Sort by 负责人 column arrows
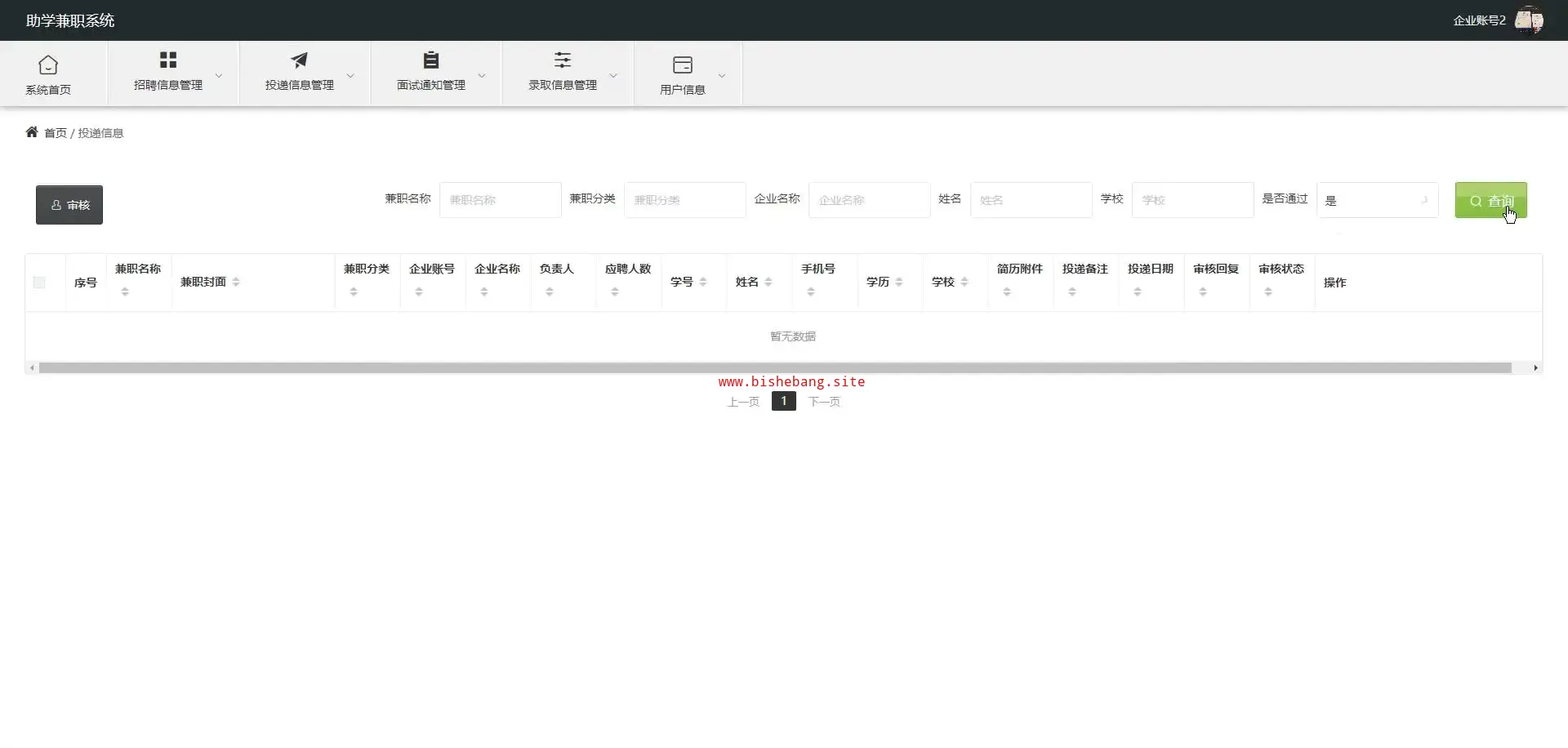 (550, 292)
